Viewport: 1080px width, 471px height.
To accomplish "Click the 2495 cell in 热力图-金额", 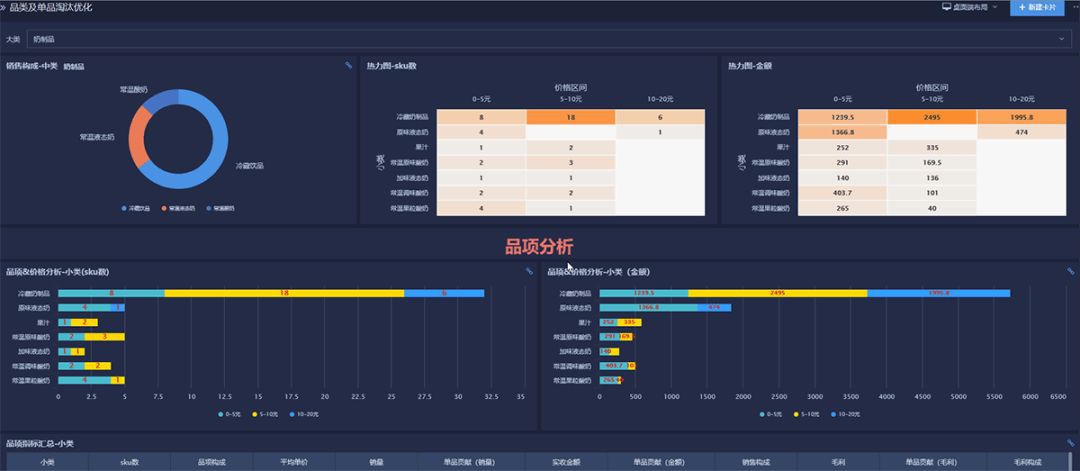I will coord(932,117).
